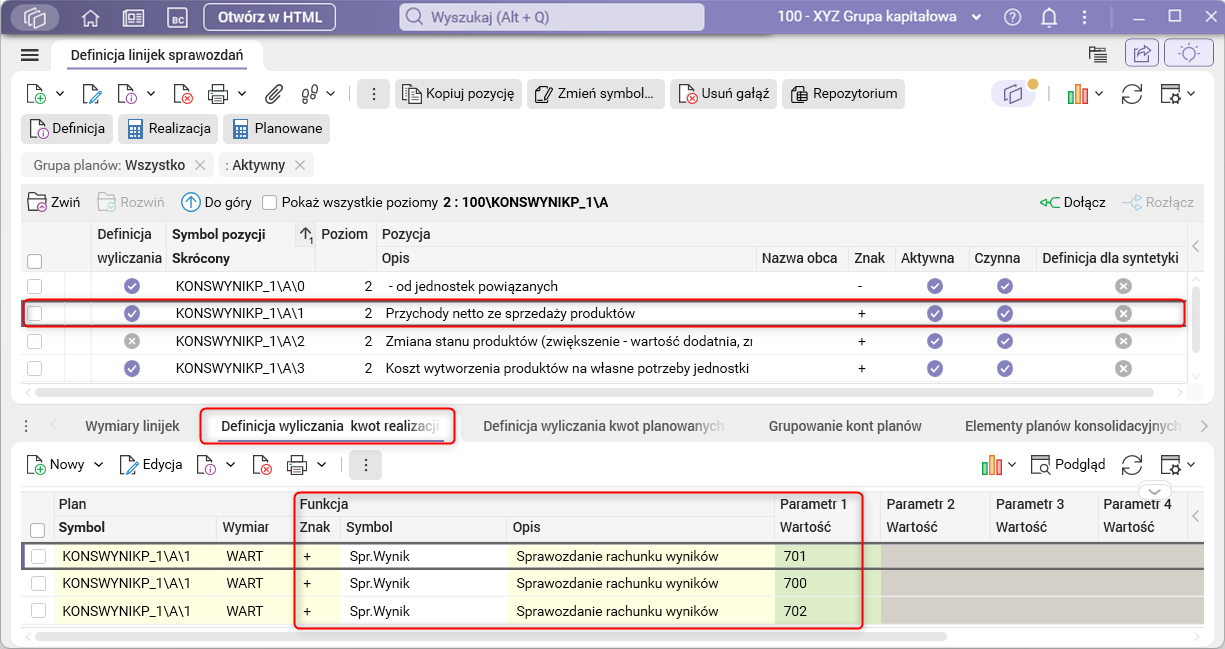Click the search field Wyszukaj
The height and width of the screenshot is (649, 1225).
coord(552,17)
